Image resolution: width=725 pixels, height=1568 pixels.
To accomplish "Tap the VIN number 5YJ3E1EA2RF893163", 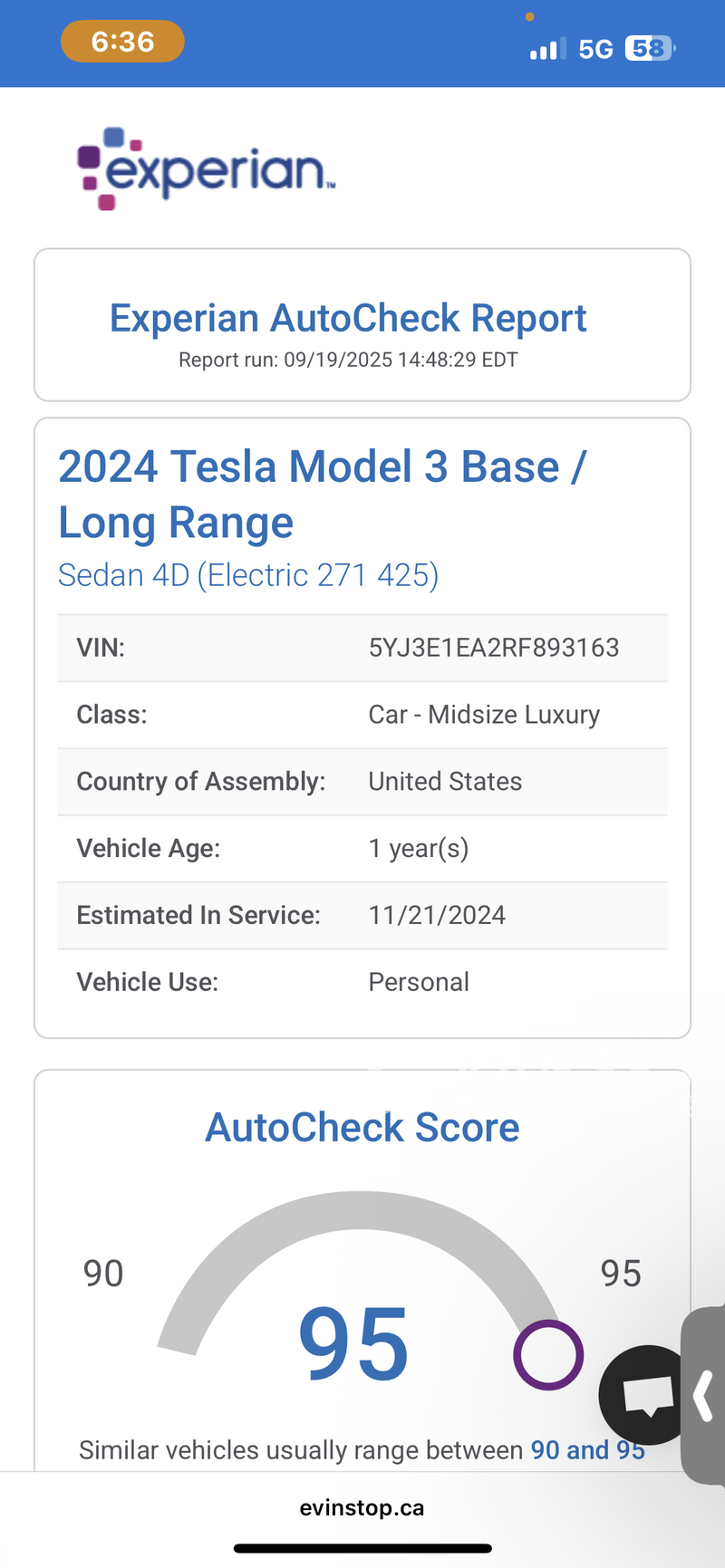I will point(494,648).
